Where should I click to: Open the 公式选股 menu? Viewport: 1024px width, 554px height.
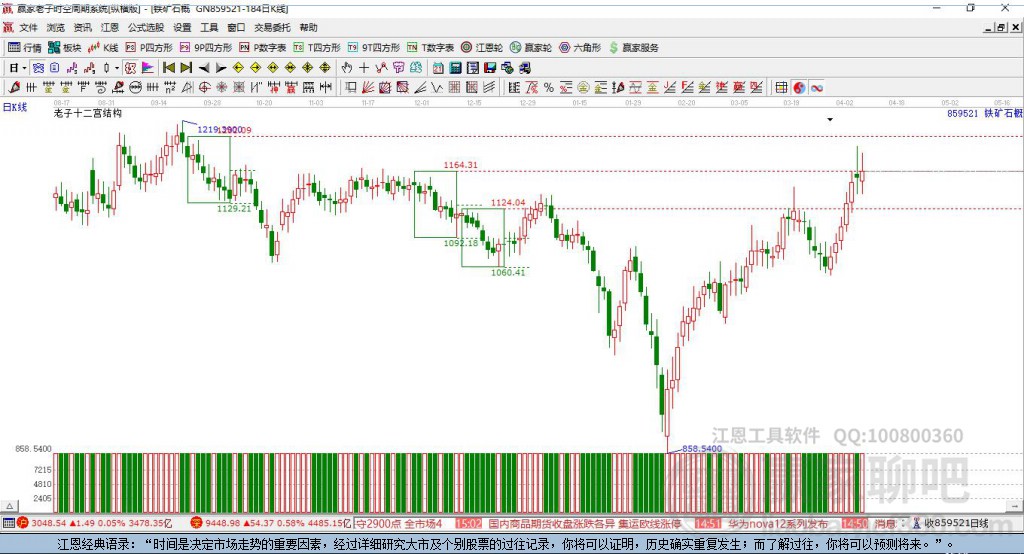pos(145,28)
